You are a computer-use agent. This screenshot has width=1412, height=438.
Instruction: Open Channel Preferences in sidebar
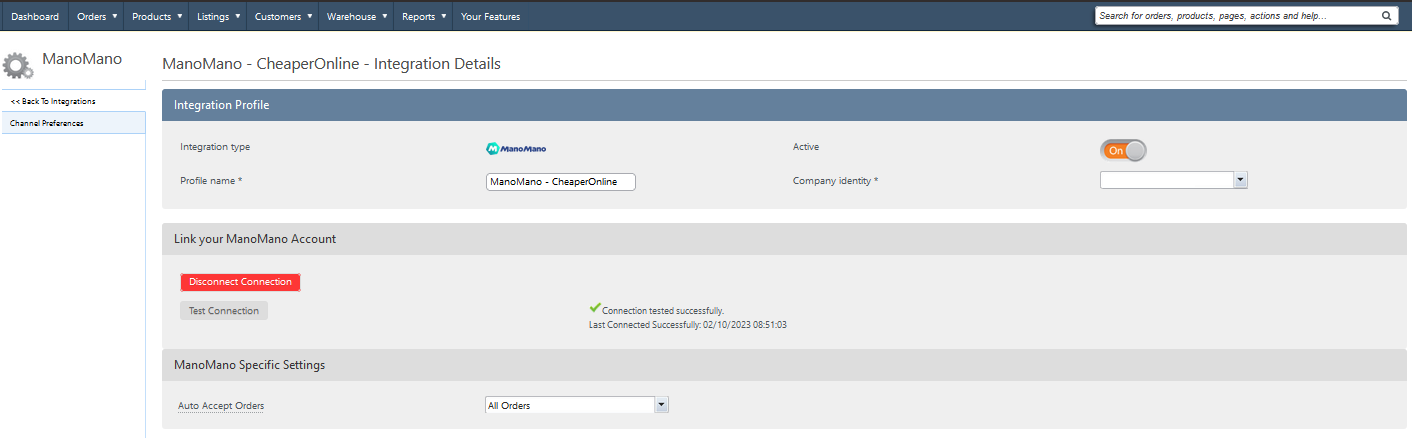(73, 123)
